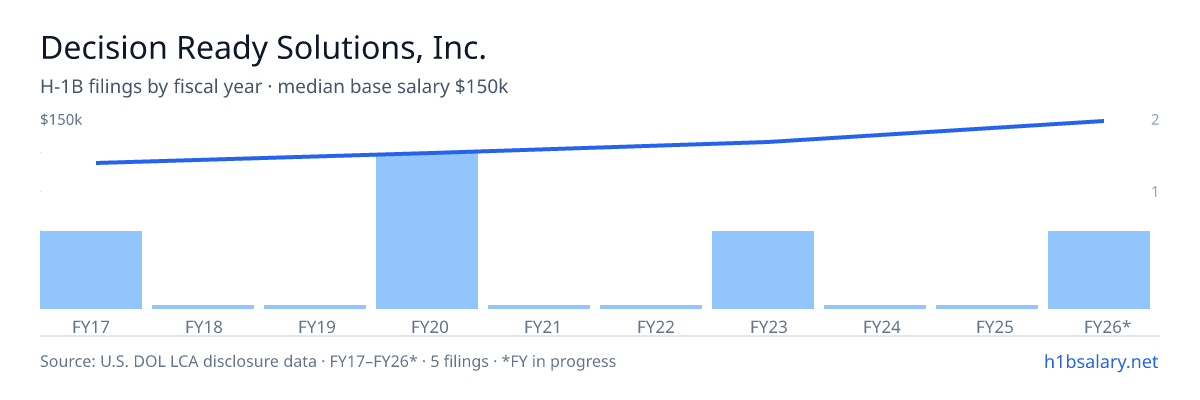The width and height of the screenshot is (1200, 400).
Task: Click the small FY18 bar stub
Action: [x=203, y=307]
